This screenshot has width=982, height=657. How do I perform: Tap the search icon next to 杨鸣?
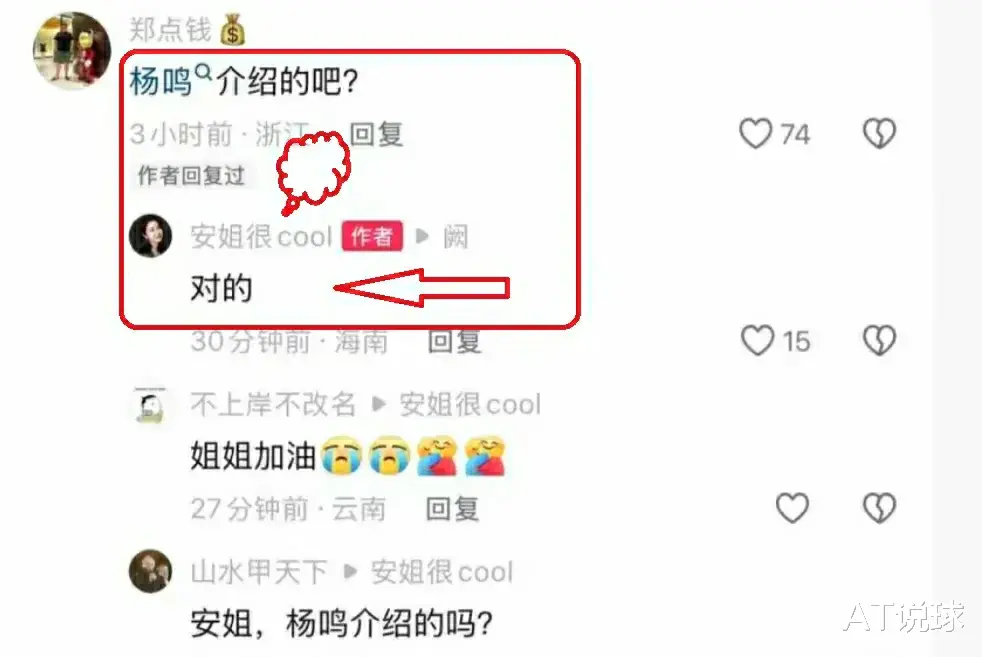coord(204,73)
